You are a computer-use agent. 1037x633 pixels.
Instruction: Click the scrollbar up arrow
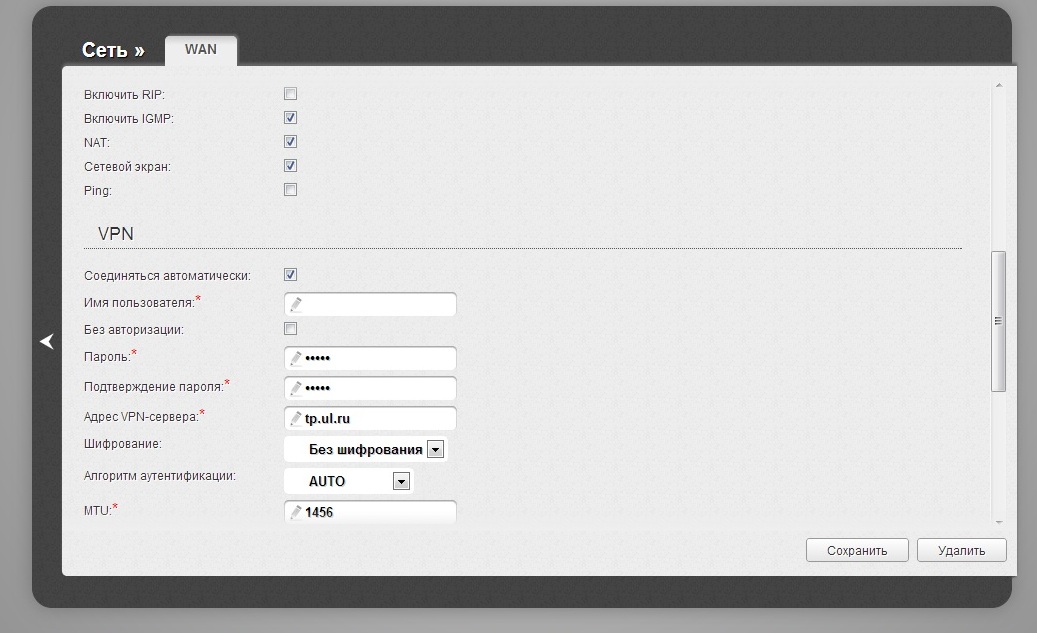[999, 86]
